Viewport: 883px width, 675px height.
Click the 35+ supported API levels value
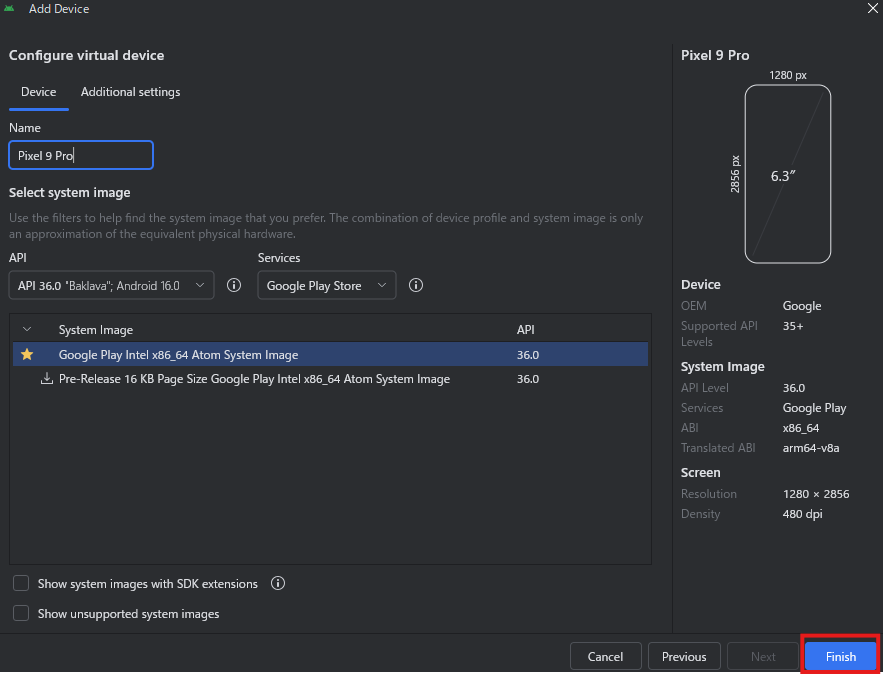(793, 326)
